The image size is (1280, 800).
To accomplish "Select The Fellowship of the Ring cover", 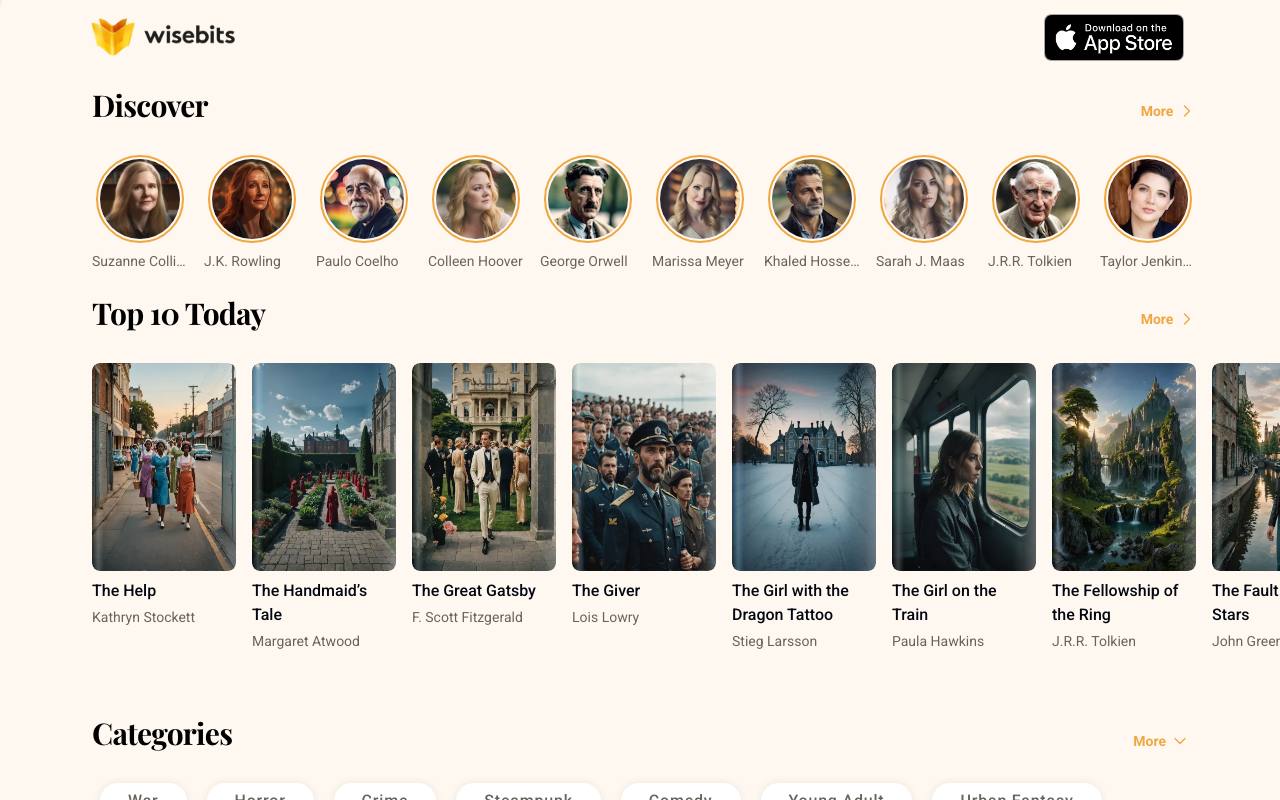I will pyautogui.click(x=1124, y=467).
